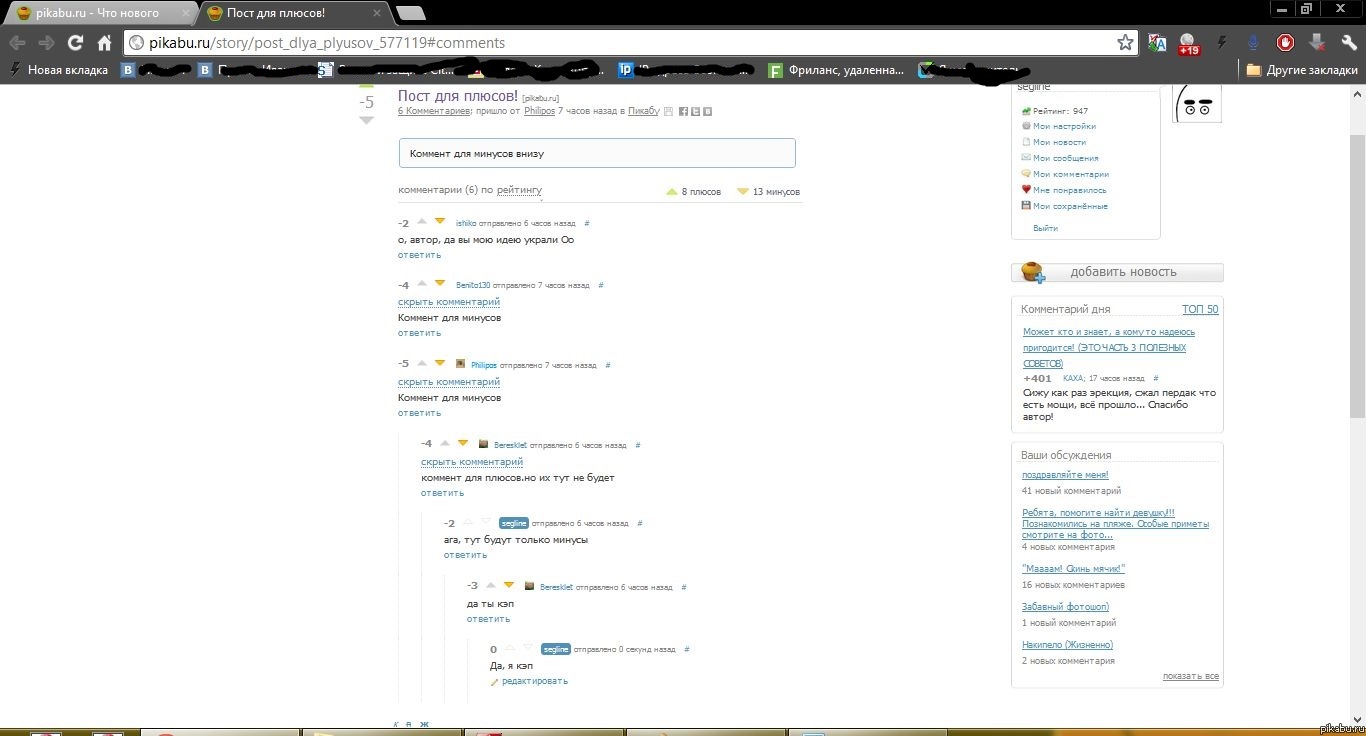Click the add-news pot icon
This screenshot has width=1366, height=736.
click(1034, 272)
